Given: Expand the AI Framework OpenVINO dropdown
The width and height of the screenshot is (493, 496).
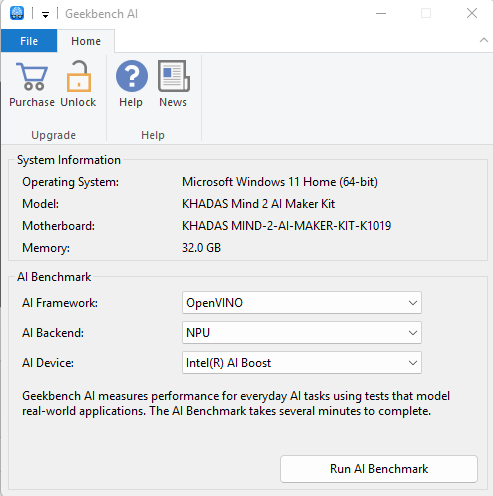Looking at the screenshot, I should coord(302,303).
